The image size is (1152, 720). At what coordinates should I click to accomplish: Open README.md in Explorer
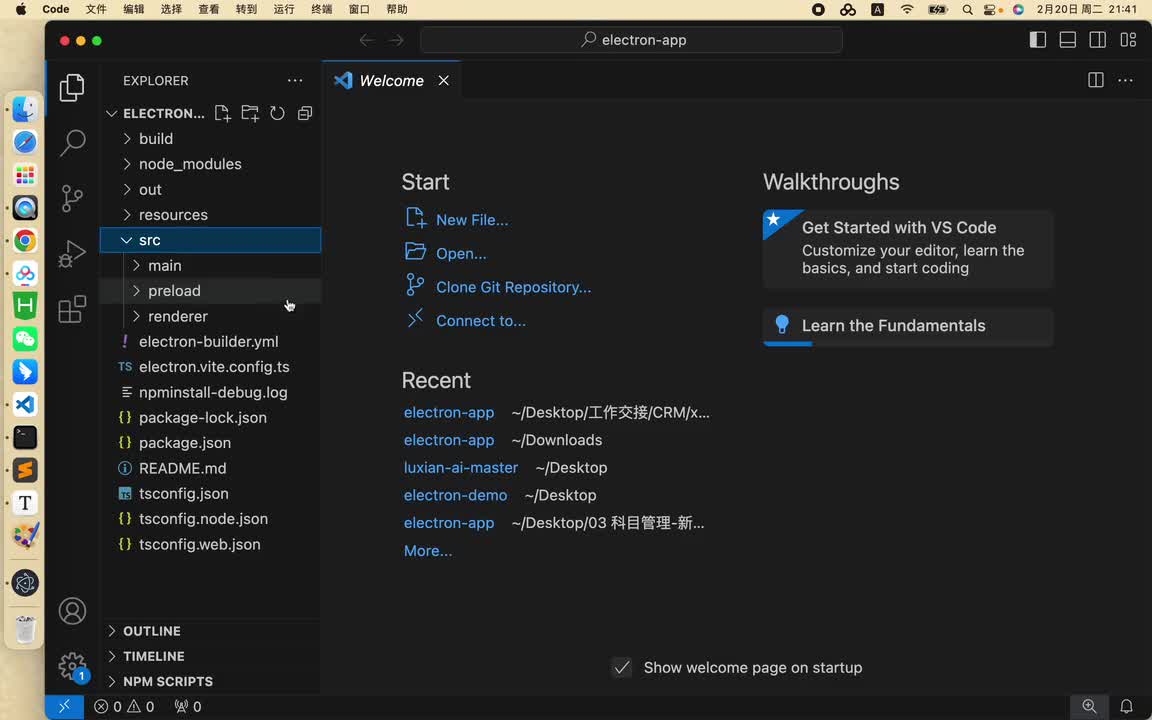pos(210,468)
